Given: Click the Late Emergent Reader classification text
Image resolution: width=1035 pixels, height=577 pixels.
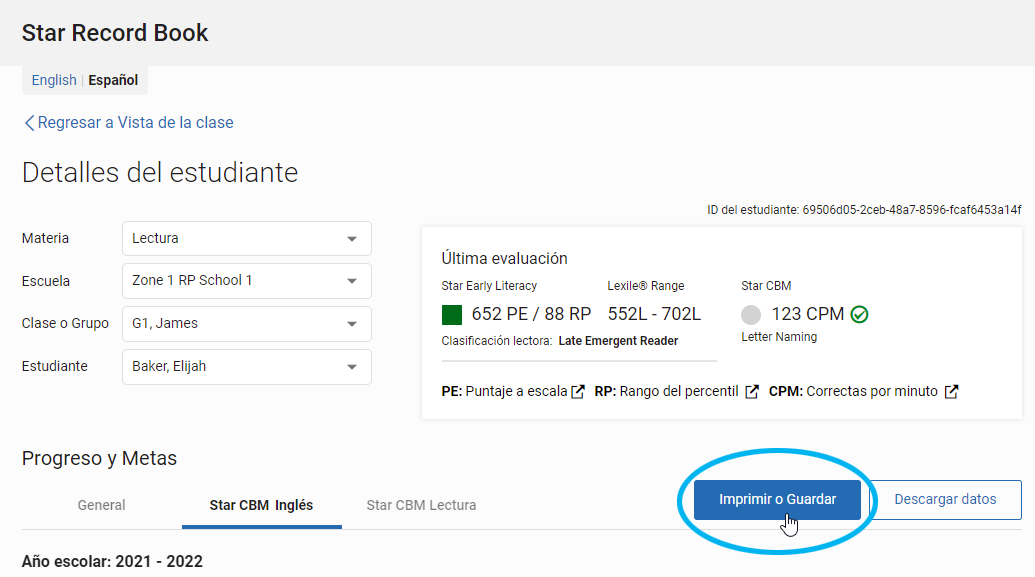Looking at the screenshot, I should 618,341.
